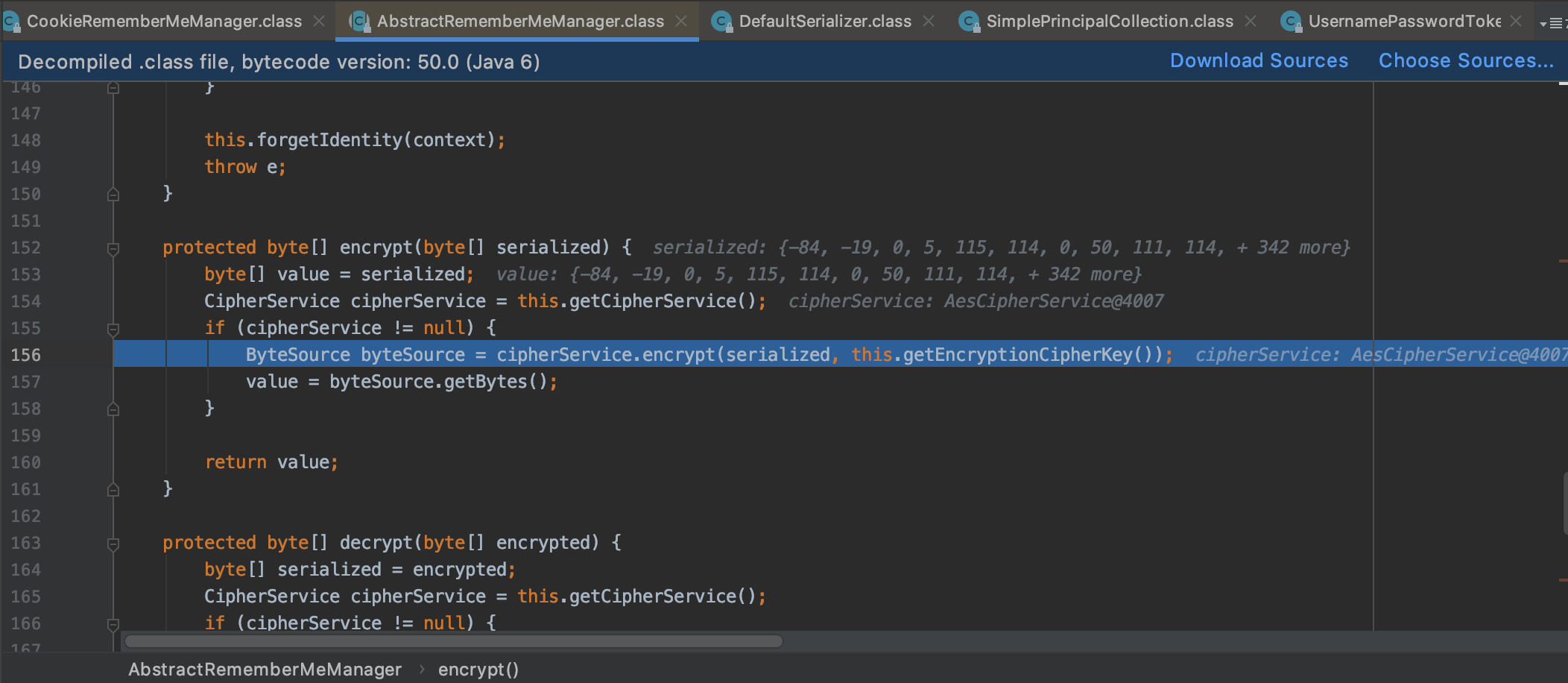Close the DefaultSerializer.class tab

click(929, 21)
